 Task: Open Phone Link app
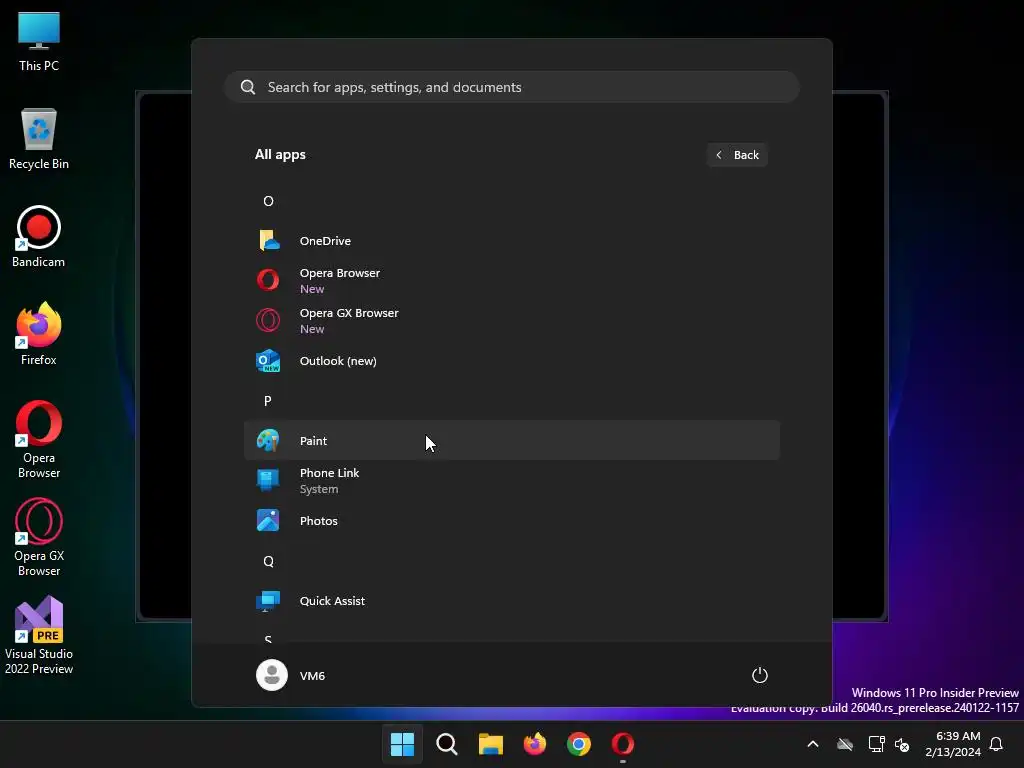(x=511, y=481)
